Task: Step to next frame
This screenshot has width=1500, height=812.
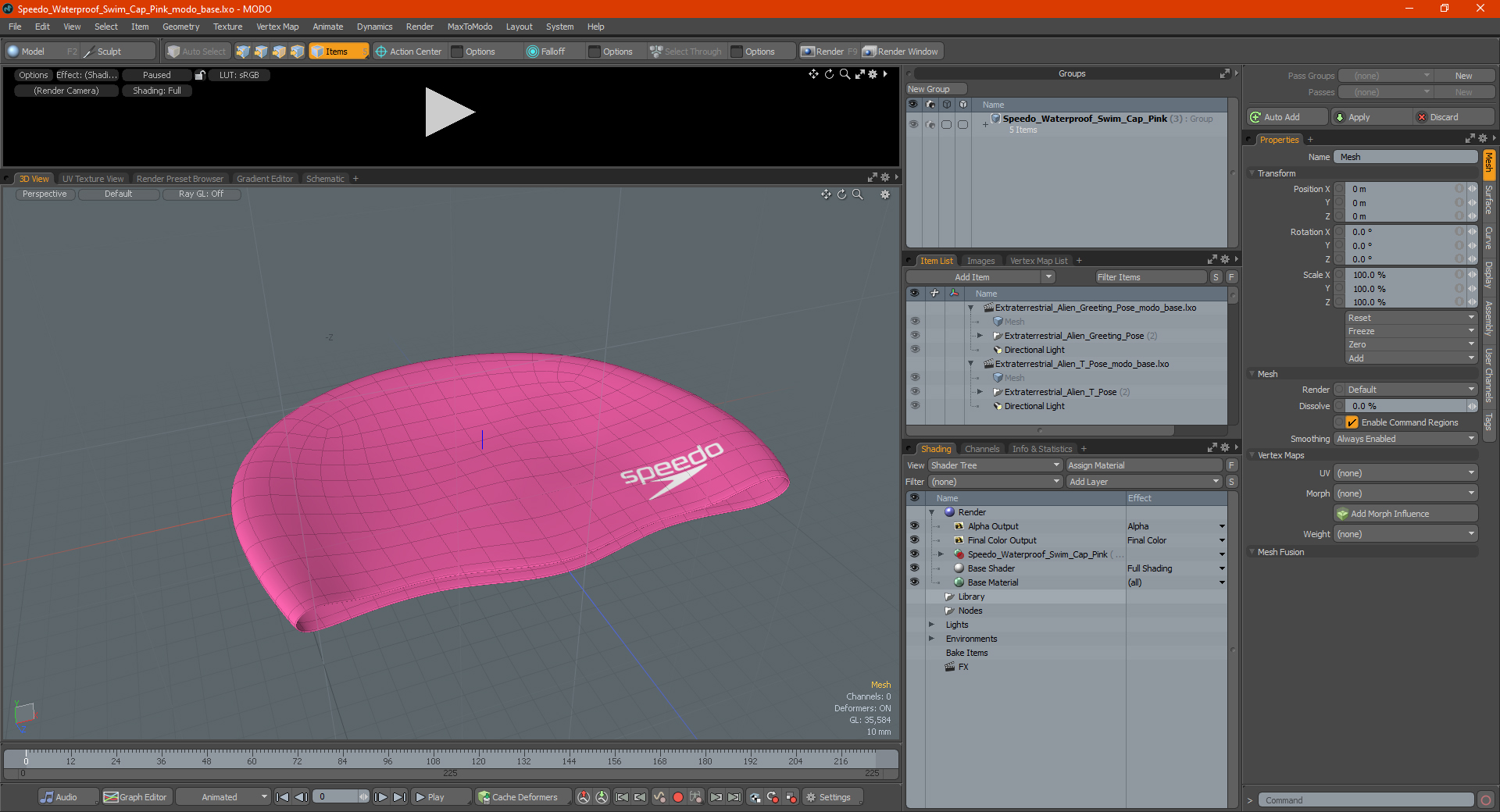Action: coord(380,797)
